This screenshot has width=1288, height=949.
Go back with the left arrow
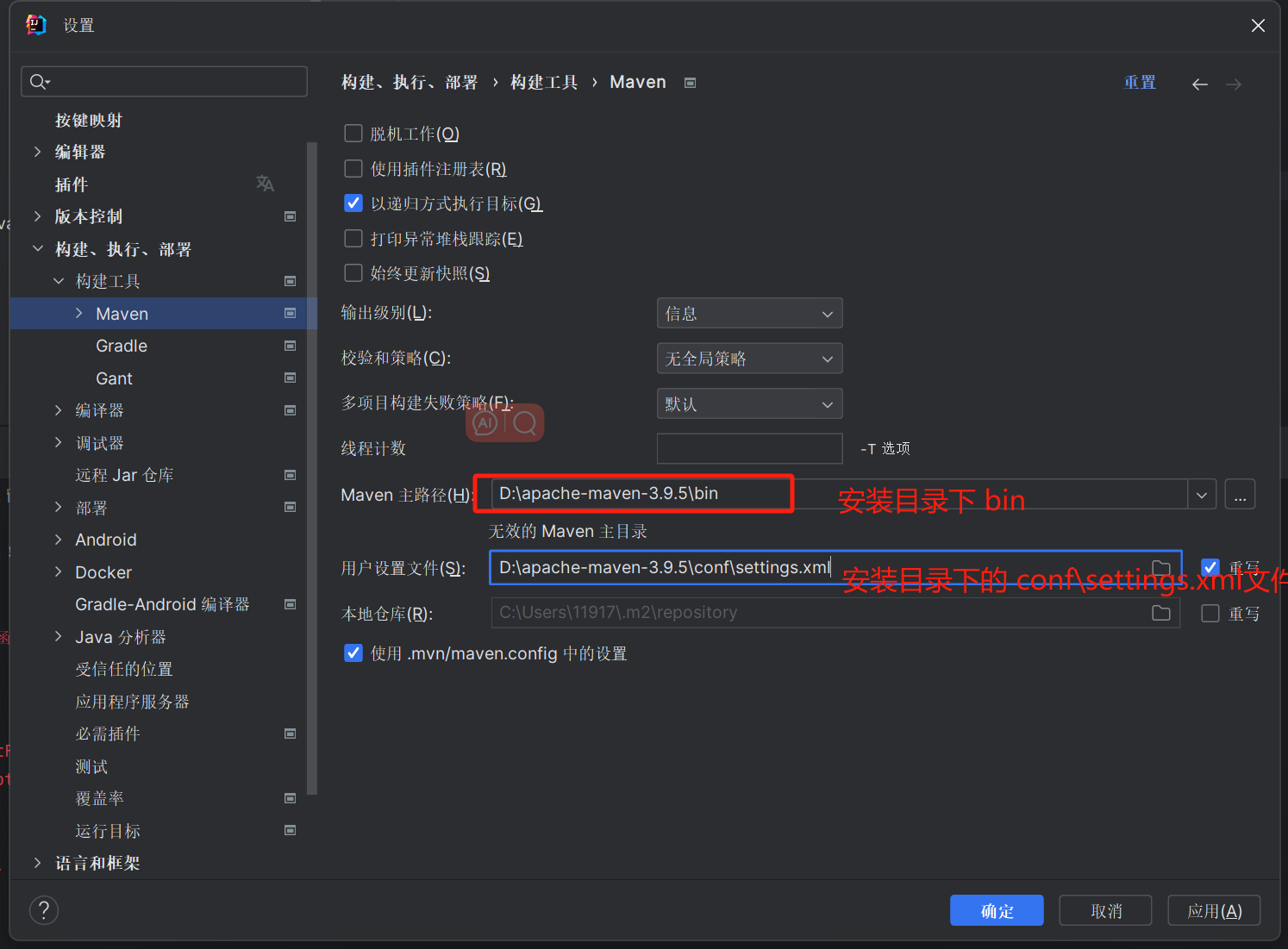(1199, 84)
